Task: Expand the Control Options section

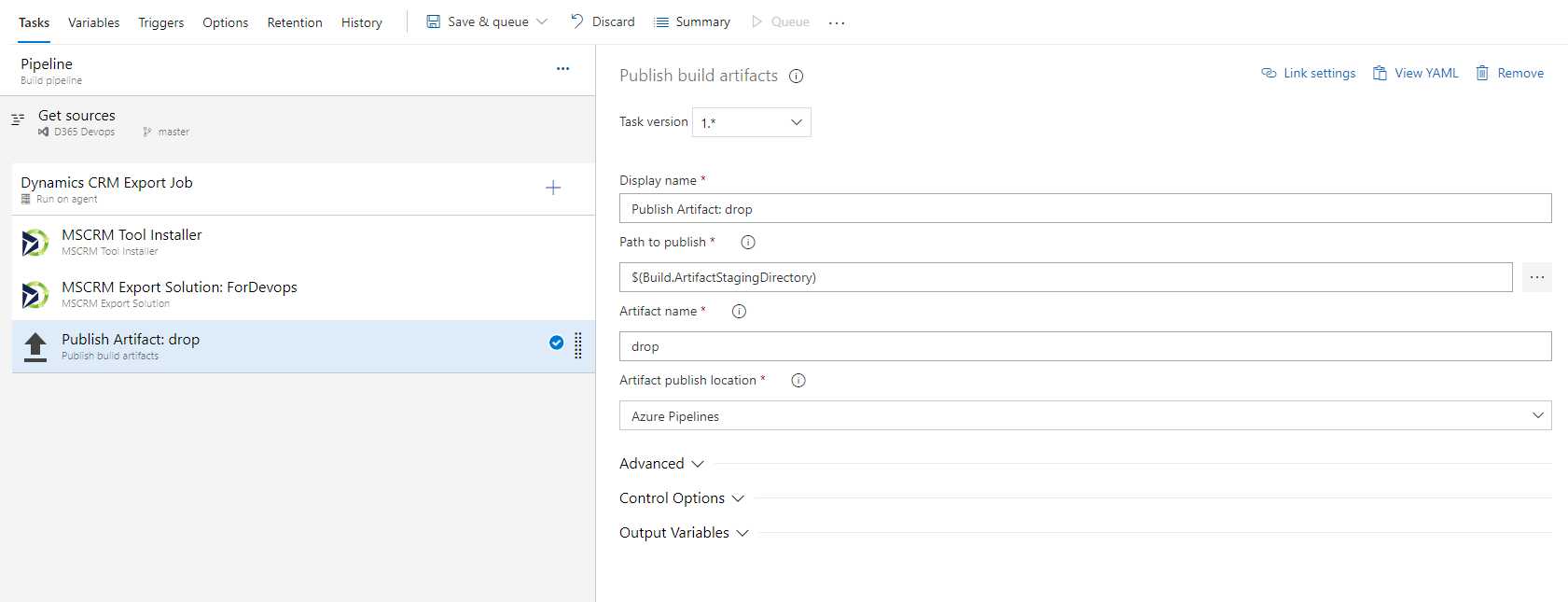Action: (x=682, y=498)
